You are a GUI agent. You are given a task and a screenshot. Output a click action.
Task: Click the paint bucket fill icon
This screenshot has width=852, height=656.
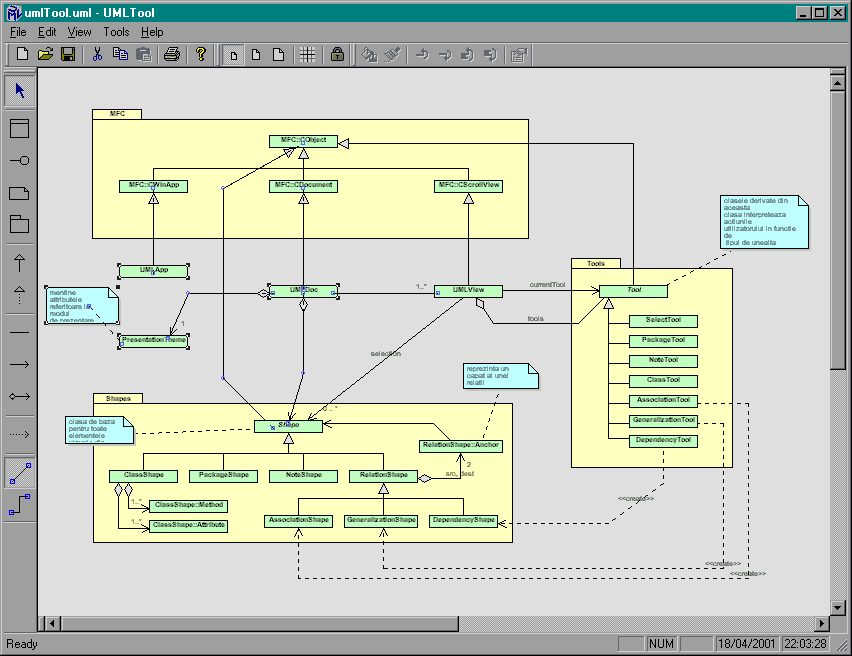(x=369, y=55)
